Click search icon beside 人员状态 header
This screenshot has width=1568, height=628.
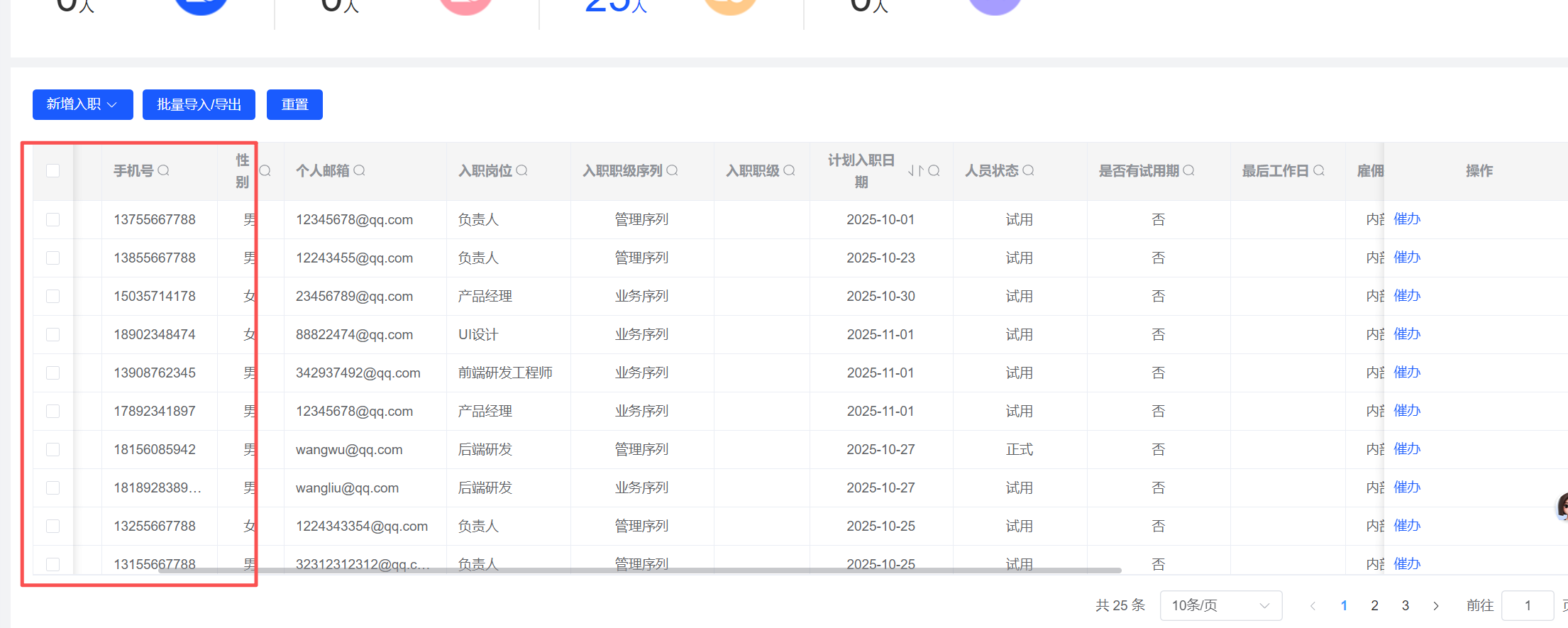[1028, 170]
